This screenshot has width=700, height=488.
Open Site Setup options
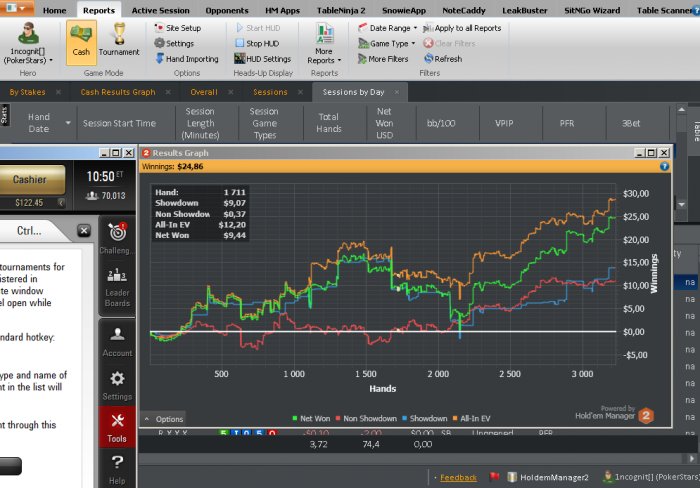click(178, 28)
